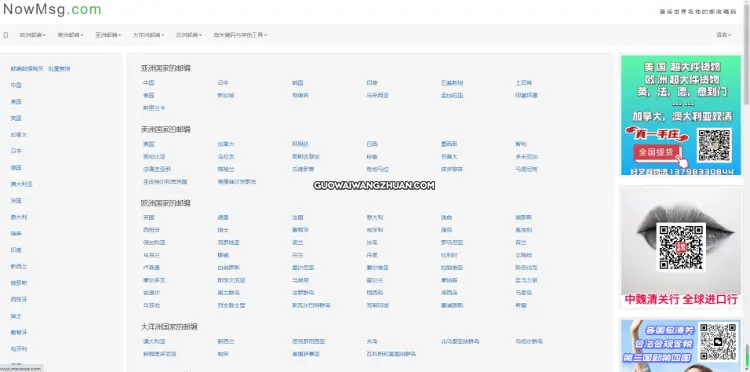Open 哥伦比亚 under 美洲国家的邮编
This screenshot has width=750, height=372.
[x=154, y=156]
